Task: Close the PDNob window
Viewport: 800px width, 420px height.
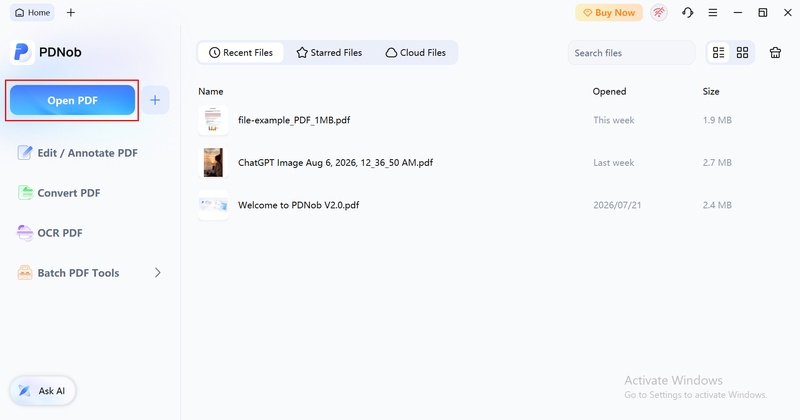Action: [x=788, y=13]
